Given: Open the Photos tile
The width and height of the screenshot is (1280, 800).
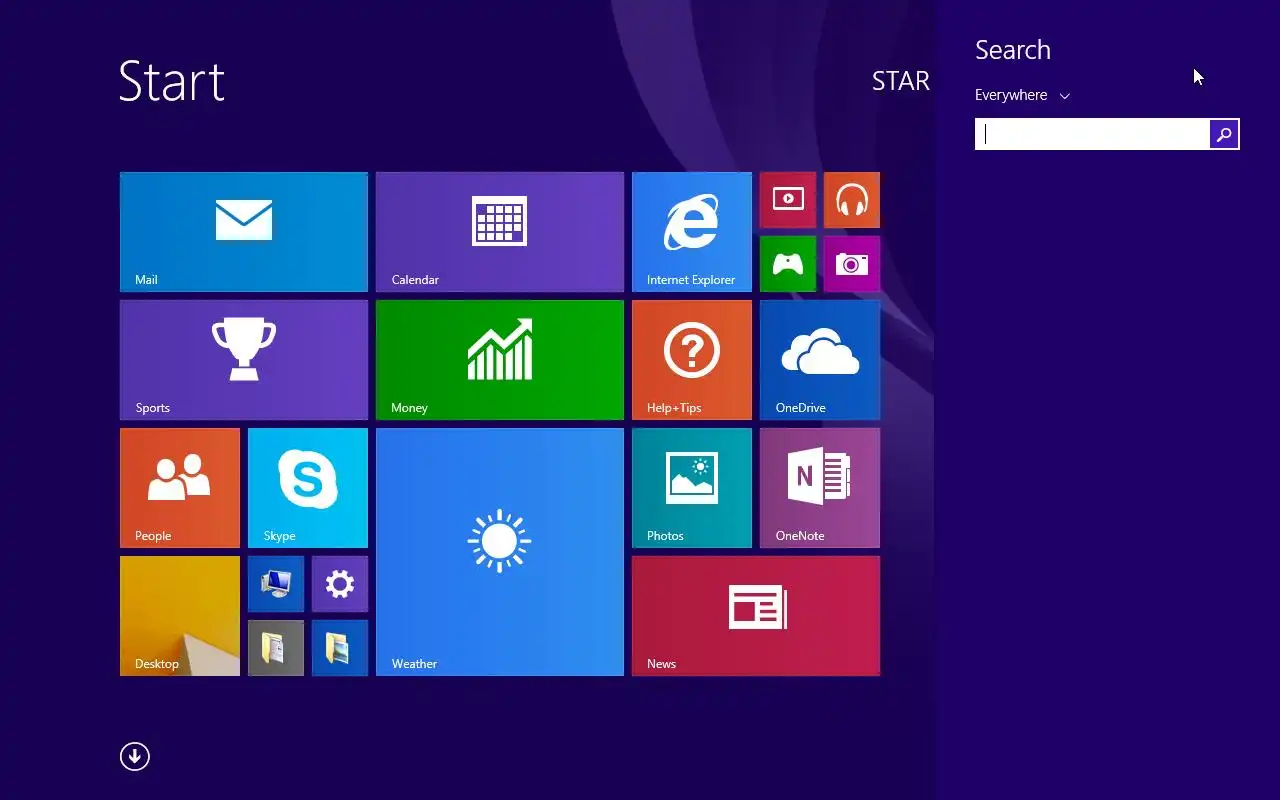Looking at the screenshot, I should coord(692,488).
